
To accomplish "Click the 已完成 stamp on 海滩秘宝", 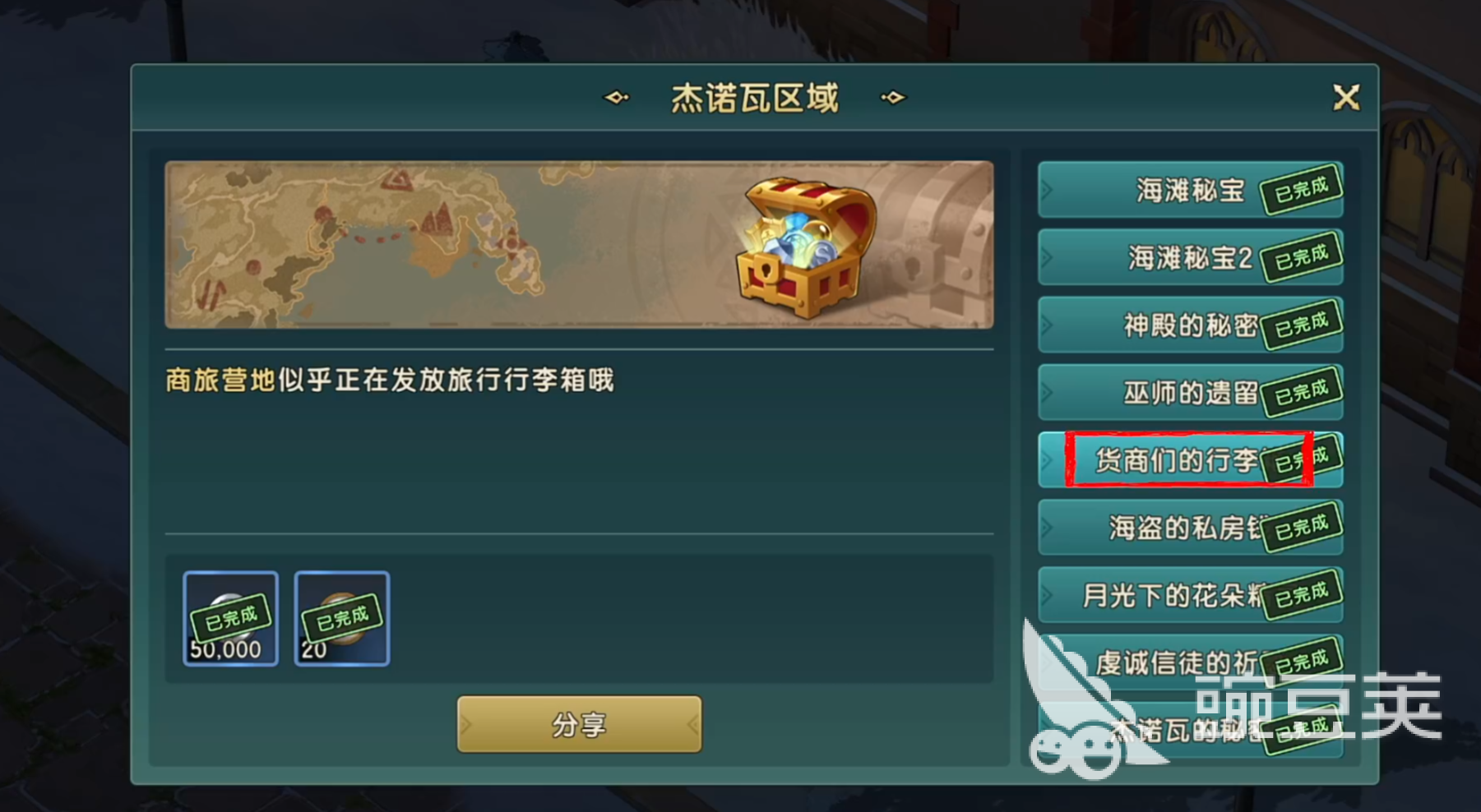I will pos(1302,190).
